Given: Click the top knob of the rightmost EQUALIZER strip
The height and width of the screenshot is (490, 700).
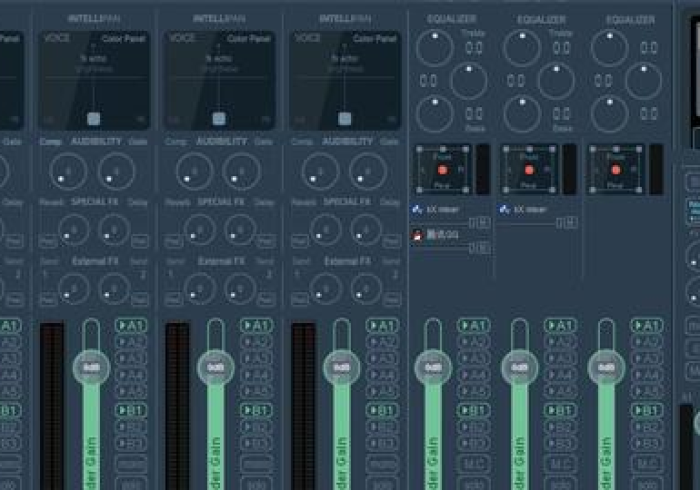Looking at the screenshot, I should (609, 47).
